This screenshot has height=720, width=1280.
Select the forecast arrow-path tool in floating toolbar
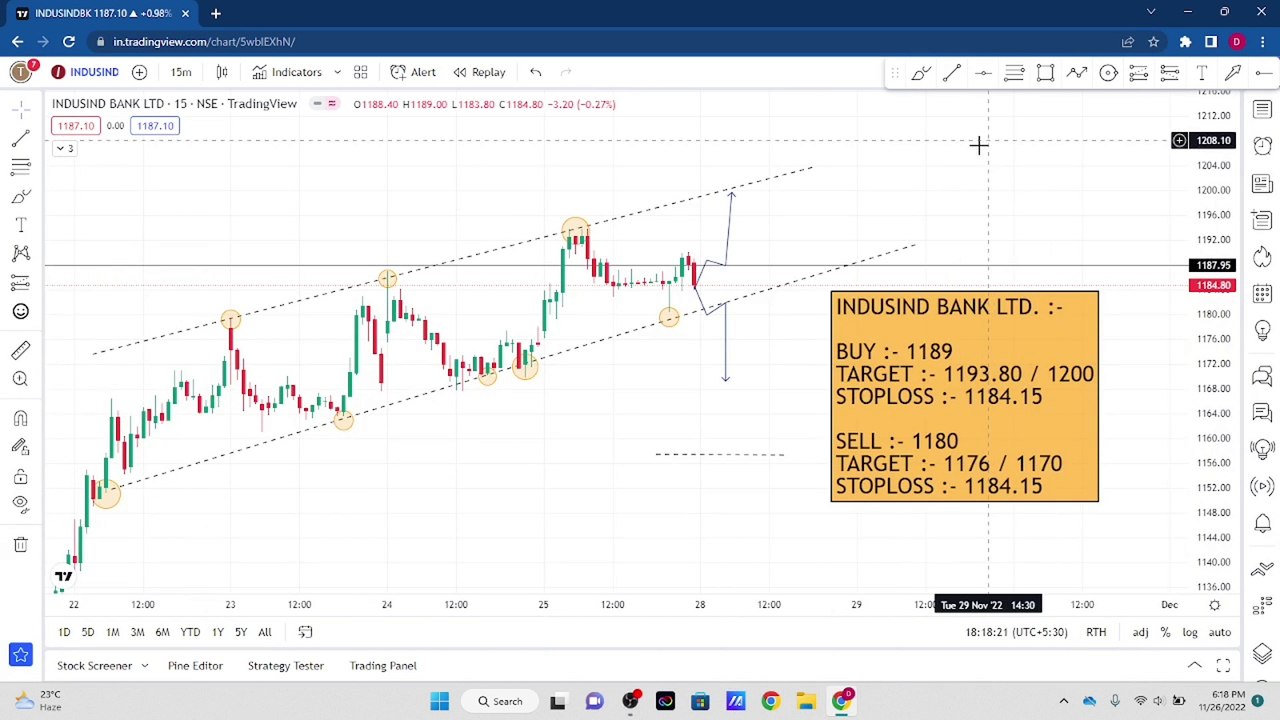(x=1076, y=72)
